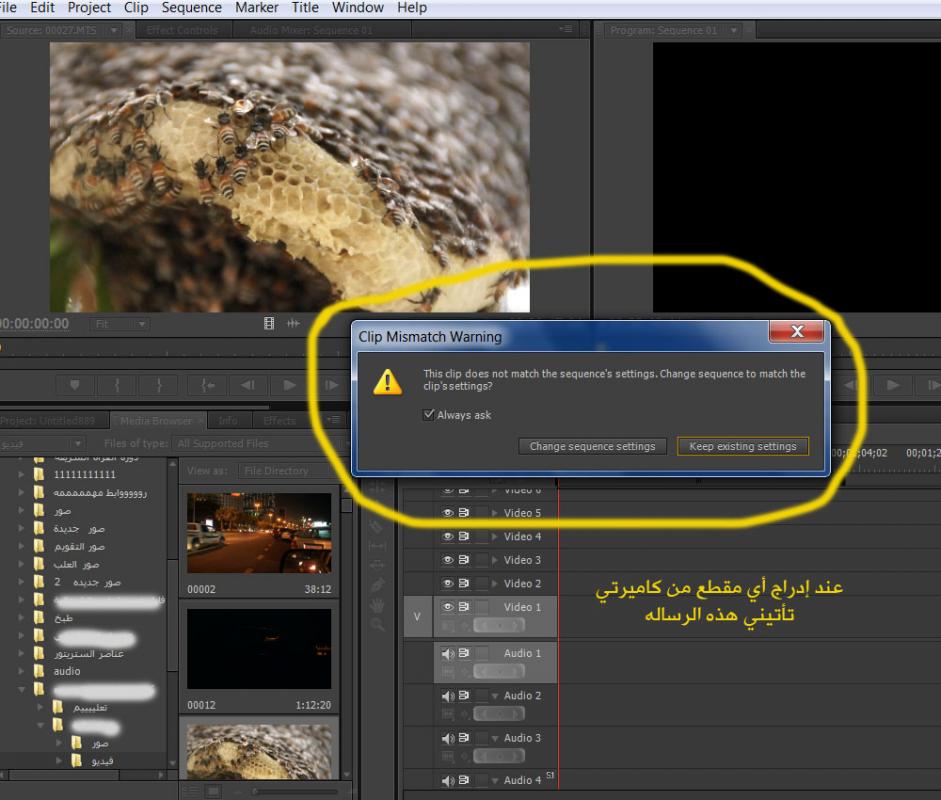The image size is (941, 800).
Task: Open the File menu
Action: tap(8, 8)
